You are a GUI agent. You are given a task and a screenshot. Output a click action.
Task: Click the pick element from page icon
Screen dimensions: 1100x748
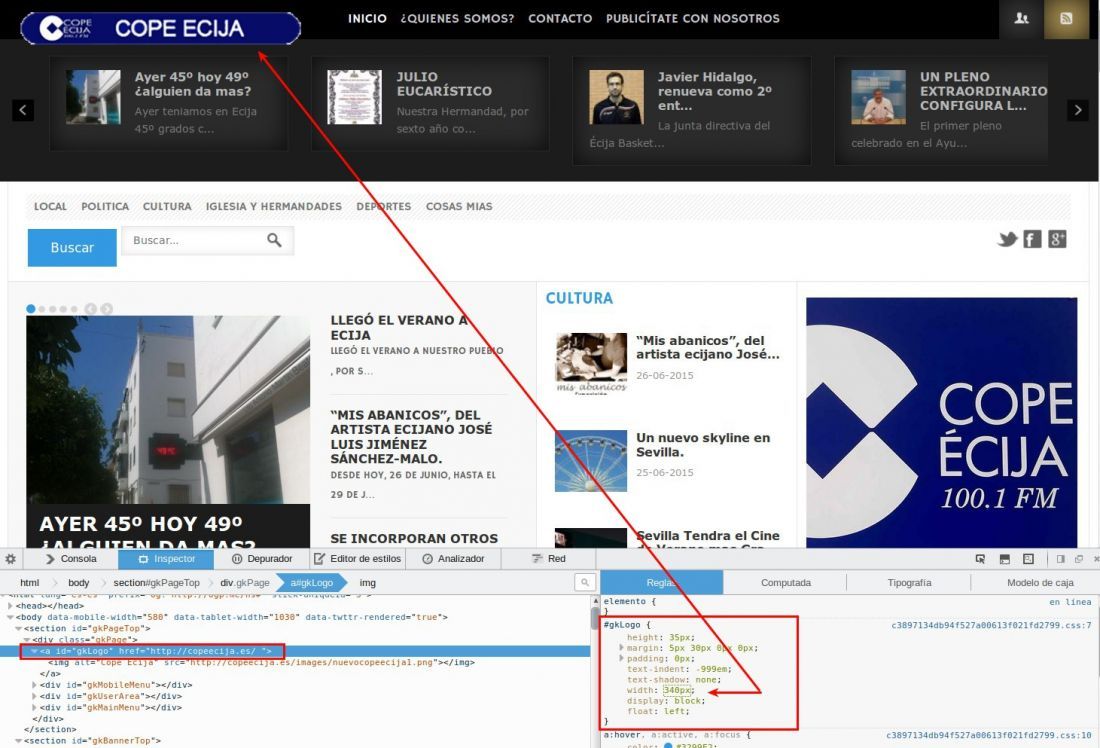coord(980,559)
